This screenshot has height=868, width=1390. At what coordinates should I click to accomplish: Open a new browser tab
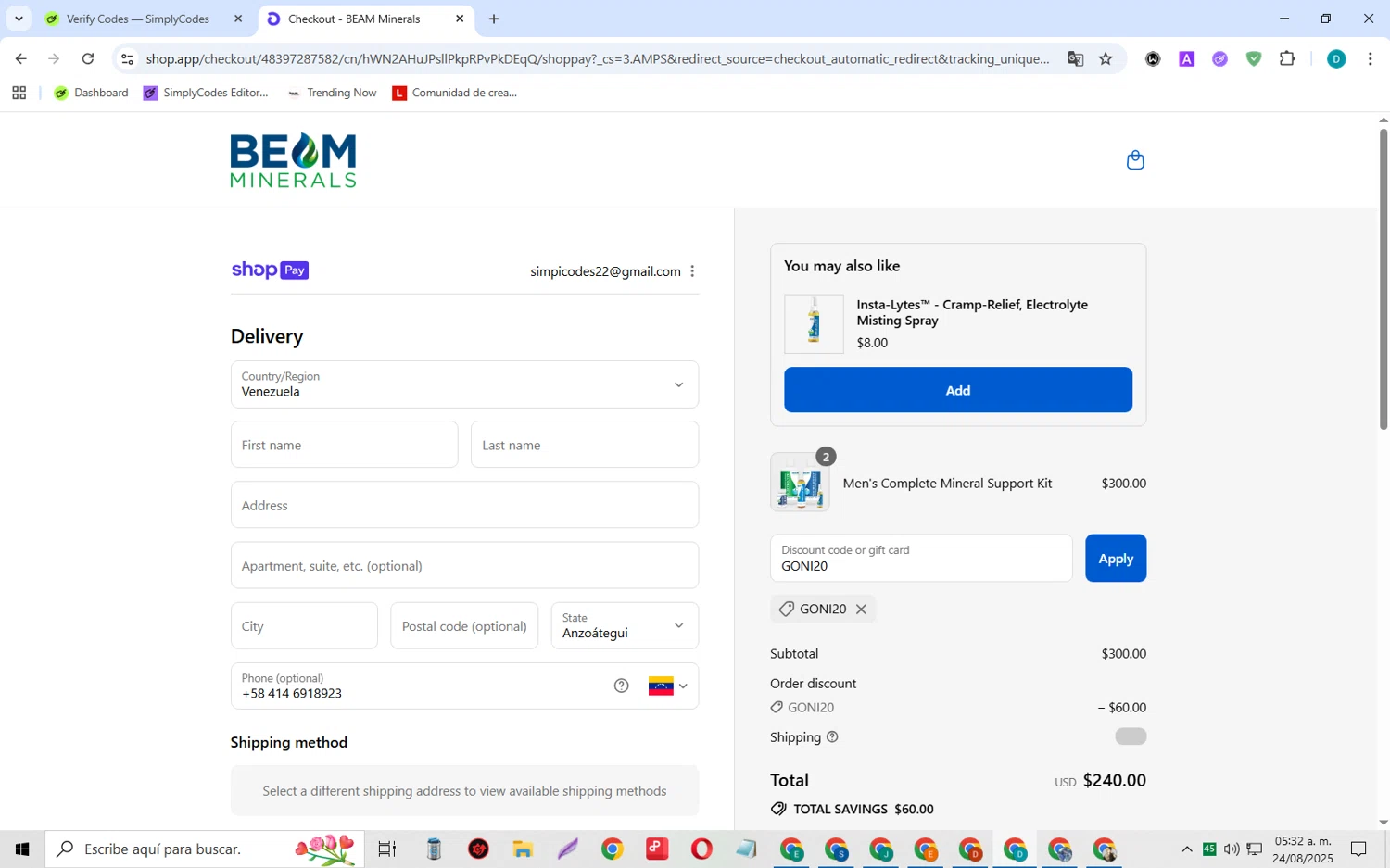point(494,19)
